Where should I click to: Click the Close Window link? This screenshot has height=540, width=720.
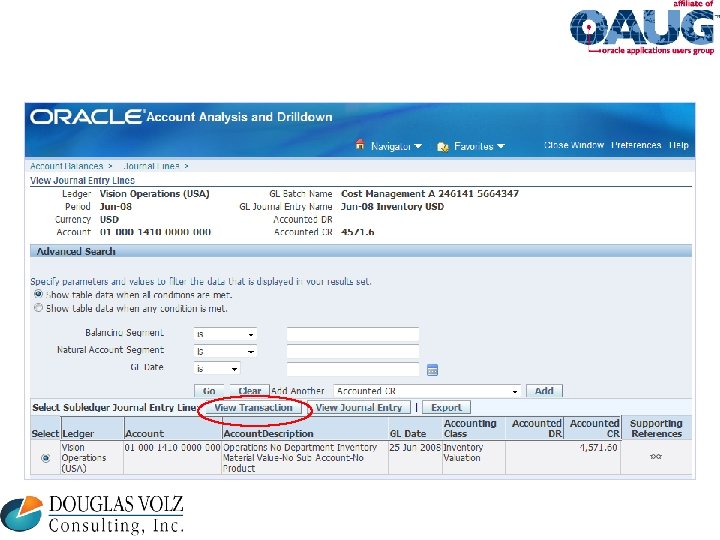(x=574, y=145)
